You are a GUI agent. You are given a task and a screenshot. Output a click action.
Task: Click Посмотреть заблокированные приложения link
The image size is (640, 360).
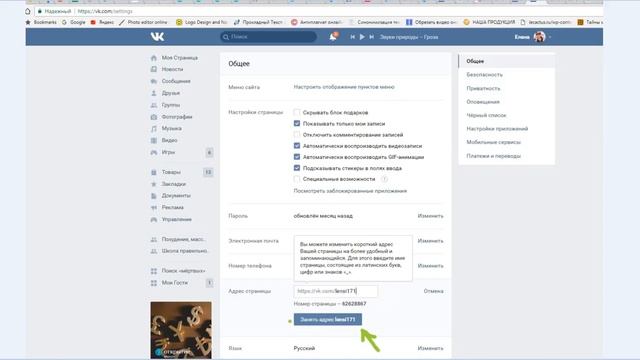point(350,191)
